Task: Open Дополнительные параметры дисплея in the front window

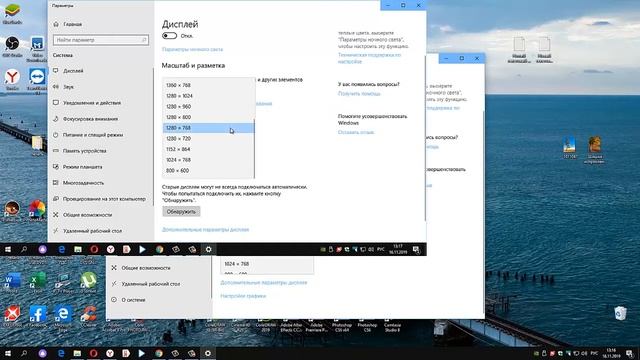Action: [x=205, y=229]
